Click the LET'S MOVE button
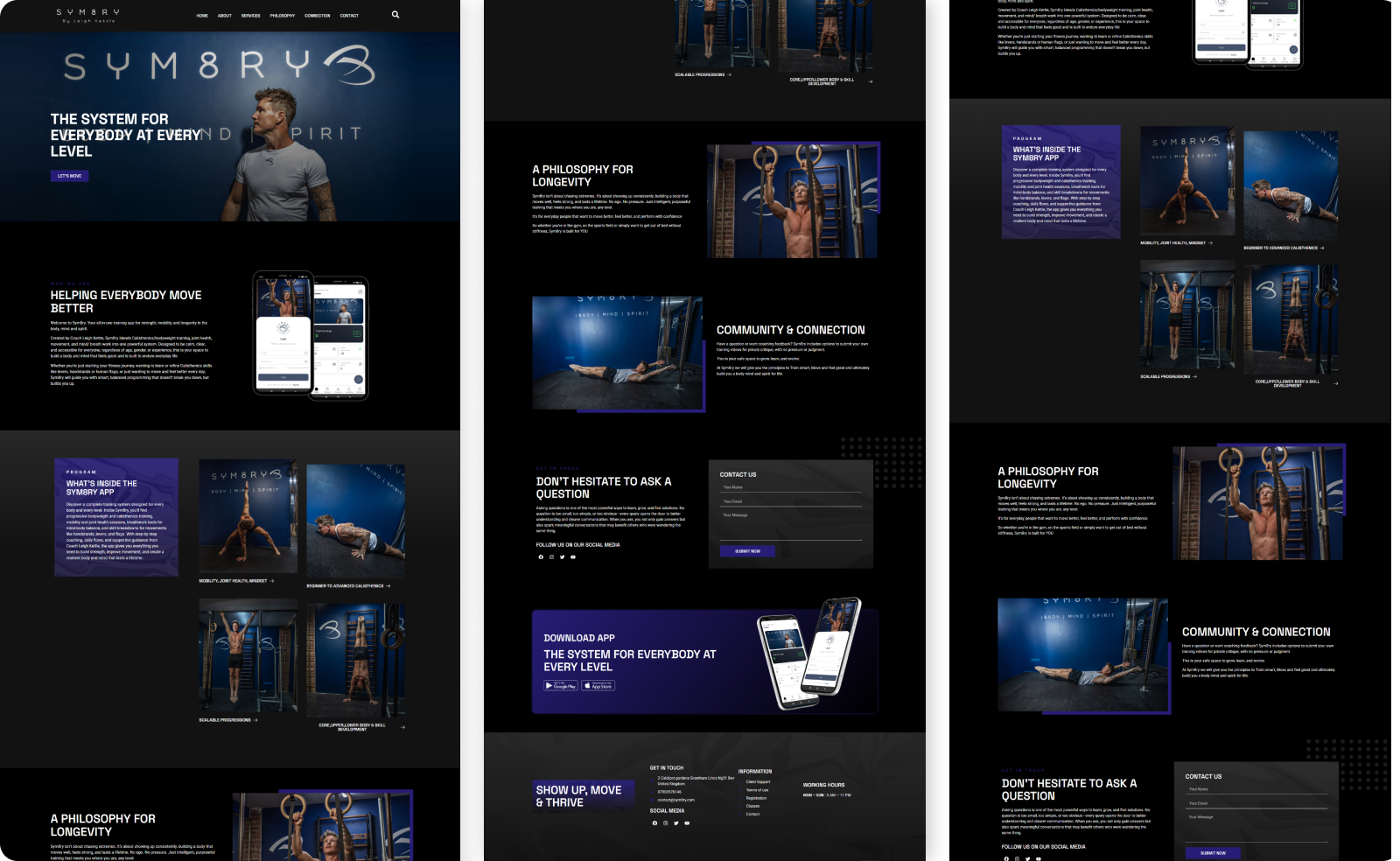The height and width of the screenshot is (861, 1400). (x=69, y=175)
